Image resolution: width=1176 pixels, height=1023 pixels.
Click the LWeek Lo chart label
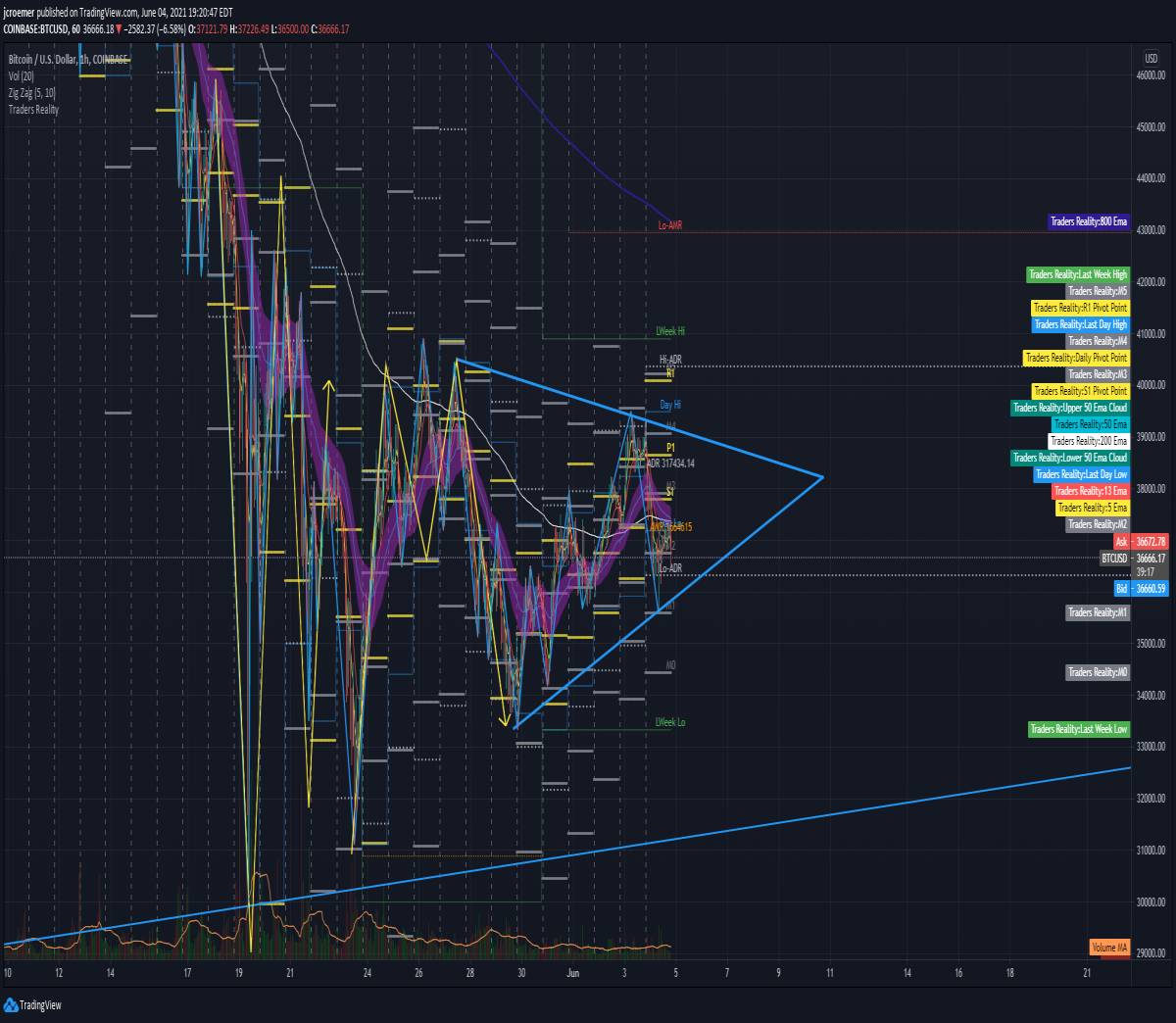click(670, 722)
